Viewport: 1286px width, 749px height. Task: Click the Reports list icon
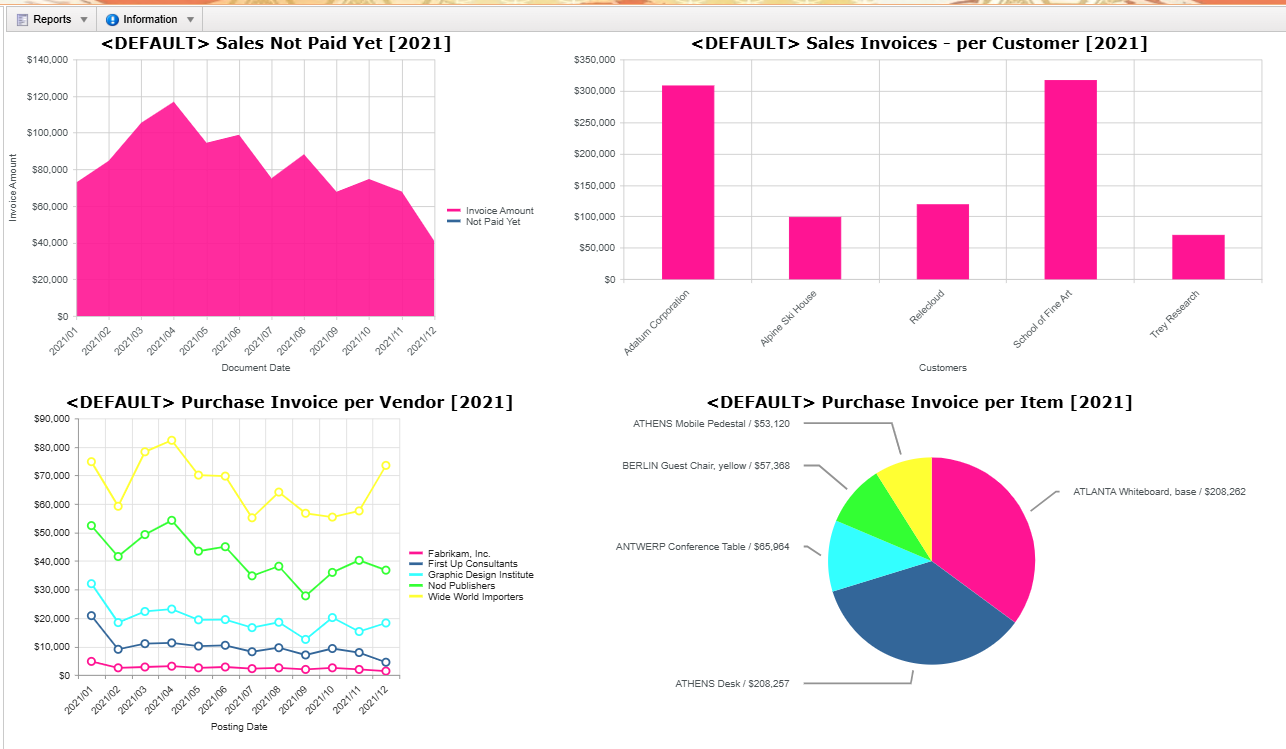(x=22, y=20)
